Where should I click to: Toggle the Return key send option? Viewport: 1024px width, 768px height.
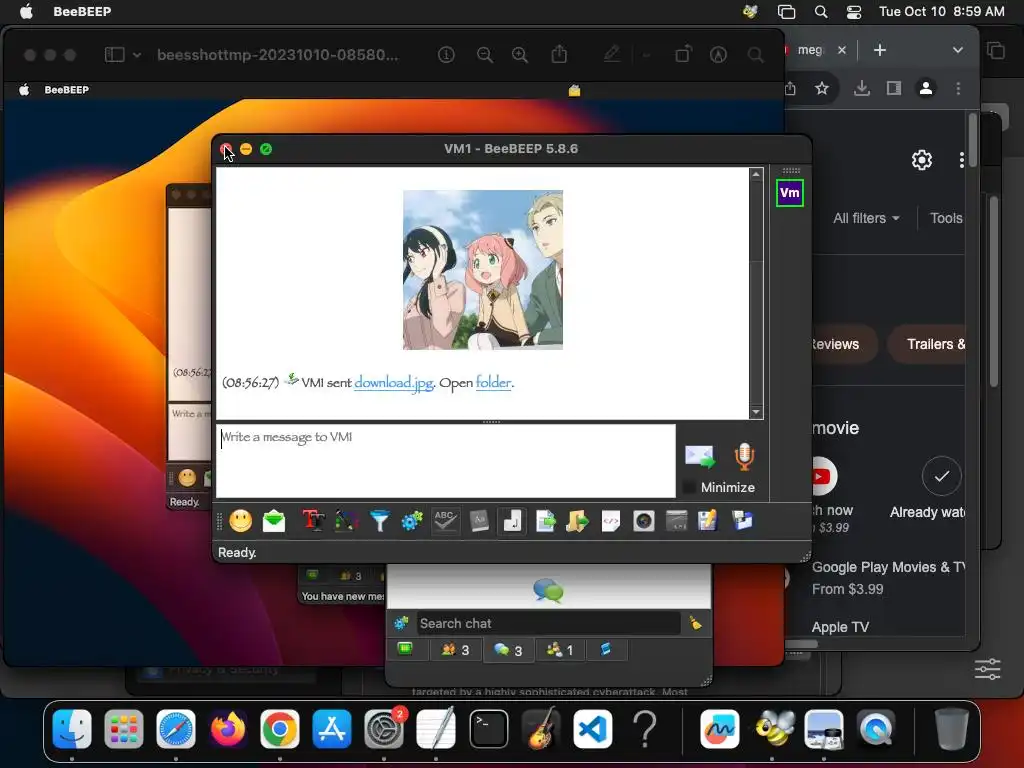(512, 521)
